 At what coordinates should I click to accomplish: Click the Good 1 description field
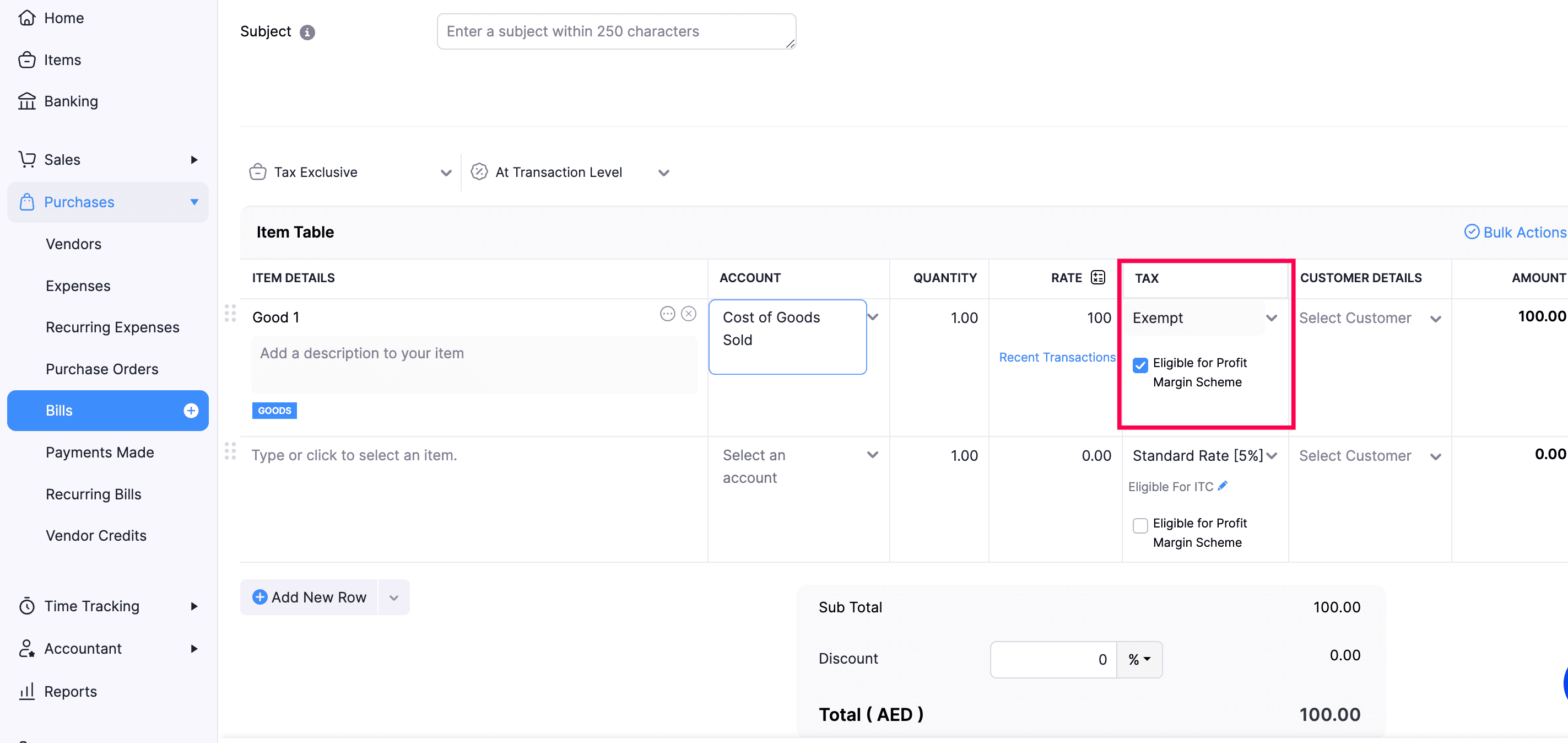point(474,364)
